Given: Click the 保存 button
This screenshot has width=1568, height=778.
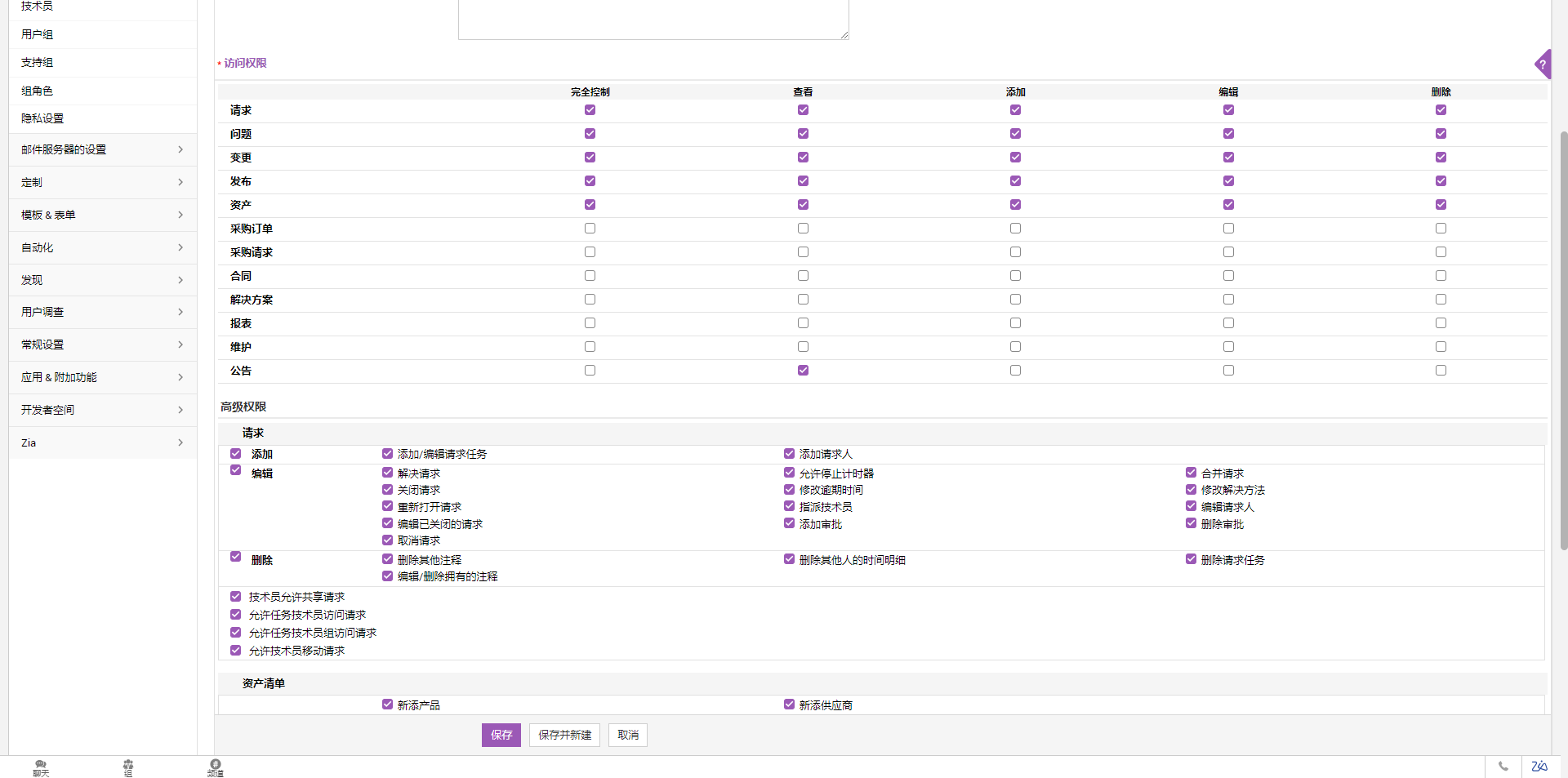Looking at the screenshot, I should (x=501, y=735).
